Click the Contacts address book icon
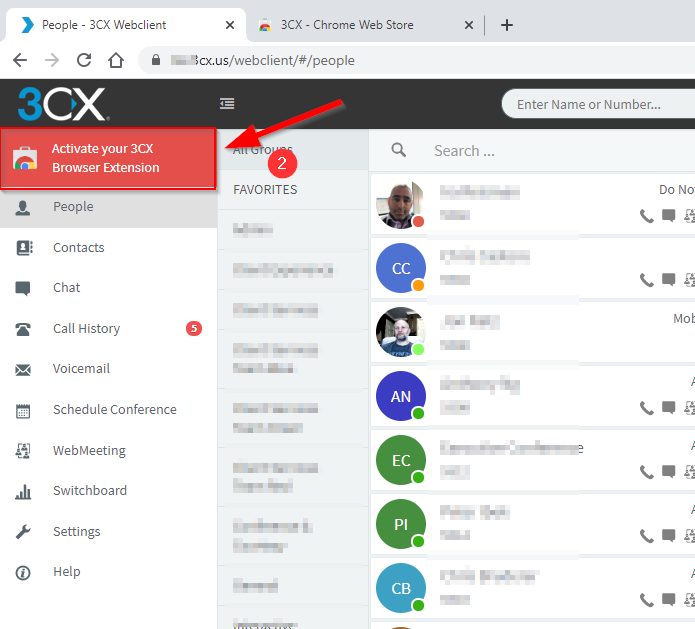 (x=24, y=248)
